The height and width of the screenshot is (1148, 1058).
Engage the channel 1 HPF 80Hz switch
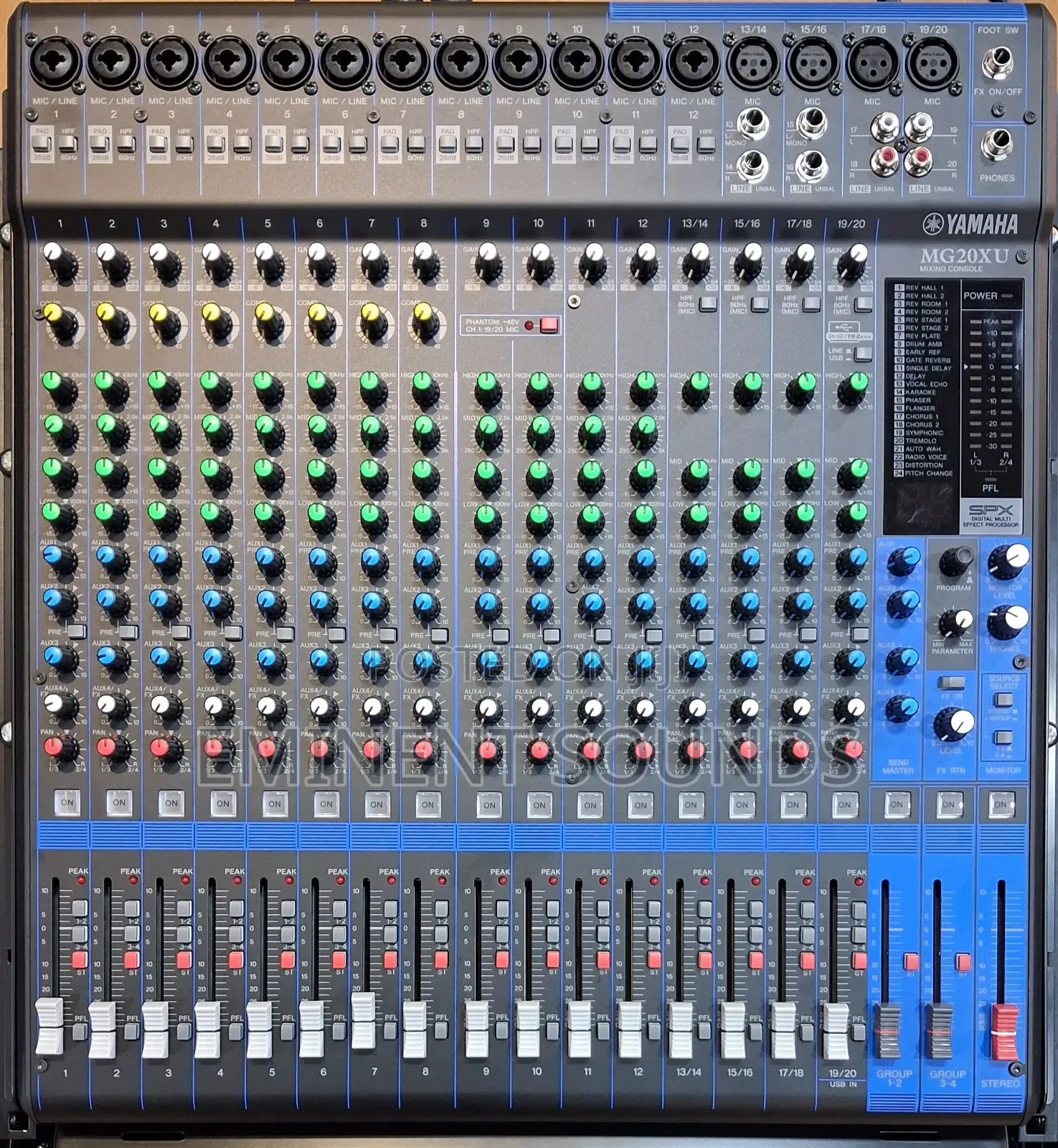68,143
